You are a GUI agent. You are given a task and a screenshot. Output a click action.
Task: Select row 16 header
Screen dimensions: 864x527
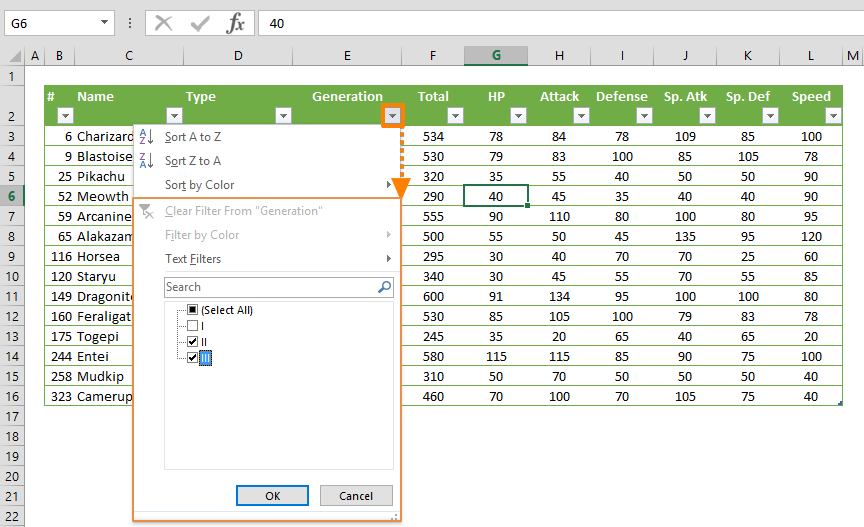point(12,396)
